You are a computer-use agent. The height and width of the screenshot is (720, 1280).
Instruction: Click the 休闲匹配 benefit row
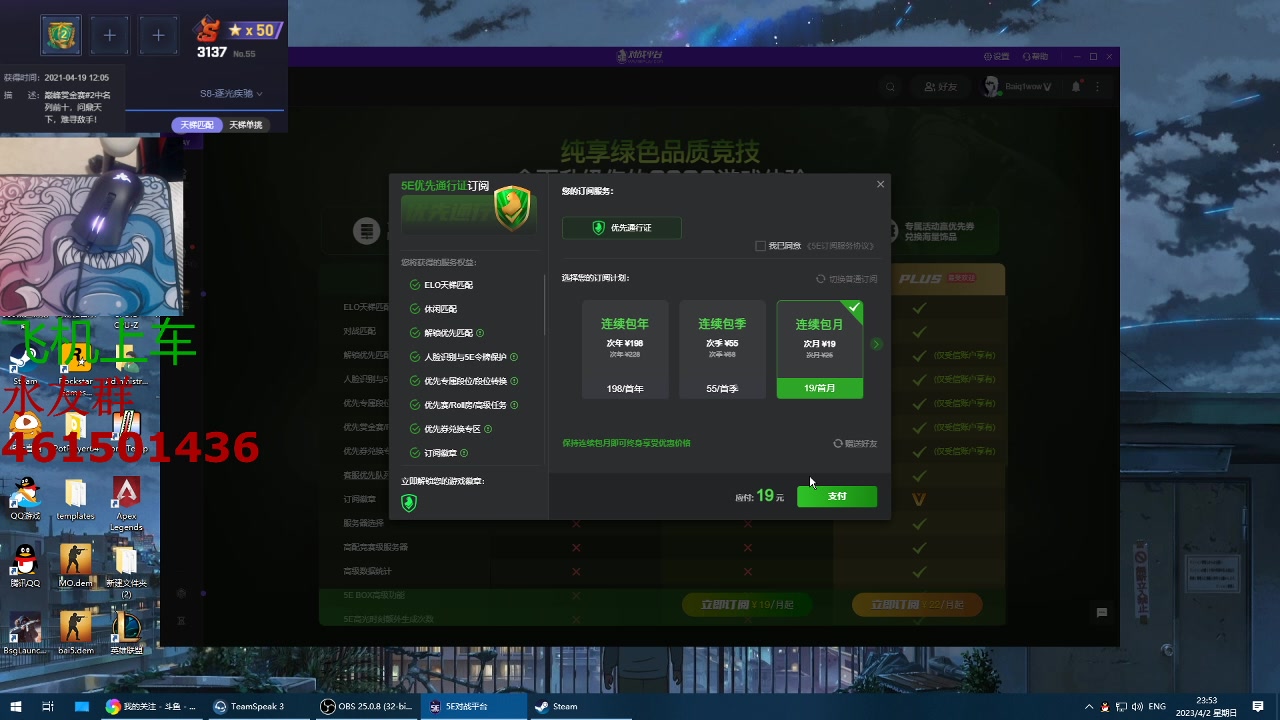click(433, 309)
